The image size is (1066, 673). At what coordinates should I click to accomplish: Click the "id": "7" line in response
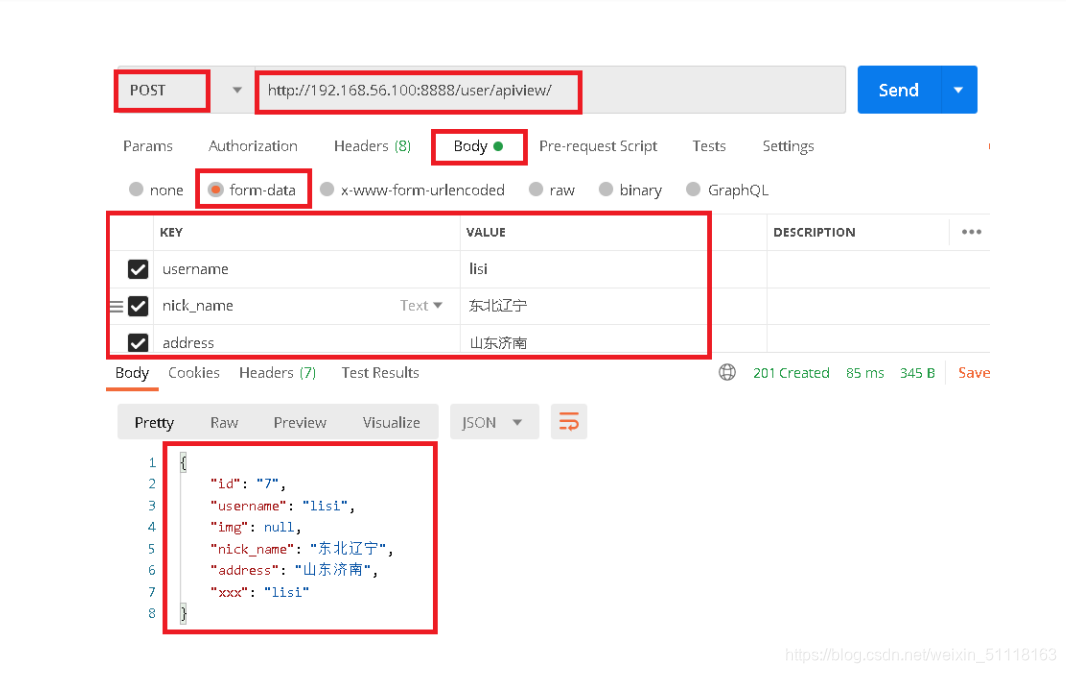[247, 484]
